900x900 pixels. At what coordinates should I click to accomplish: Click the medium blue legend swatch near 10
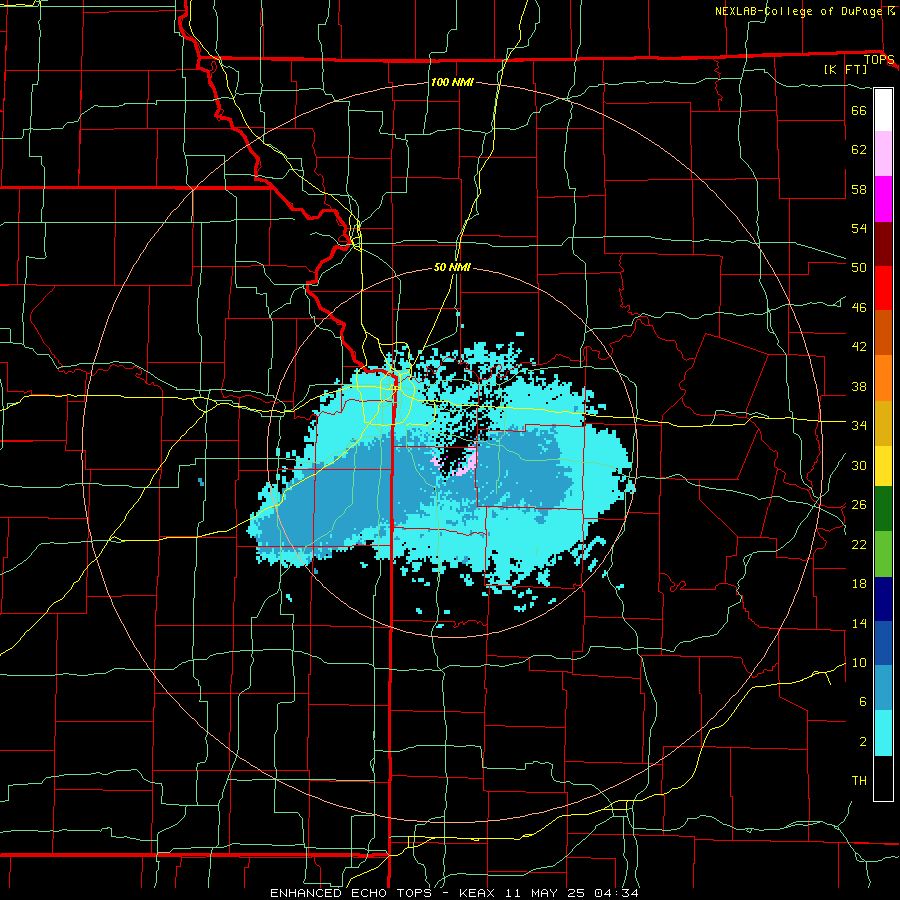[883, 643]
